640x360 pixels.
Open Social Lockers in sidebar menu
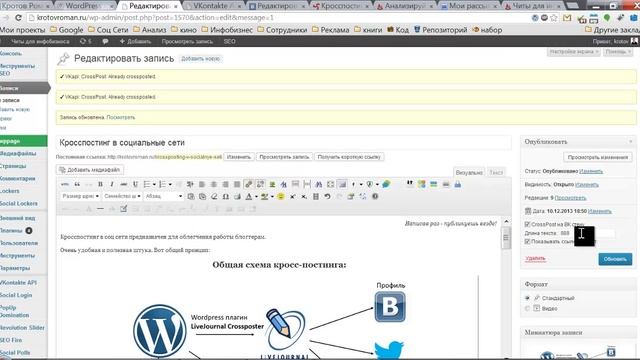19,203
